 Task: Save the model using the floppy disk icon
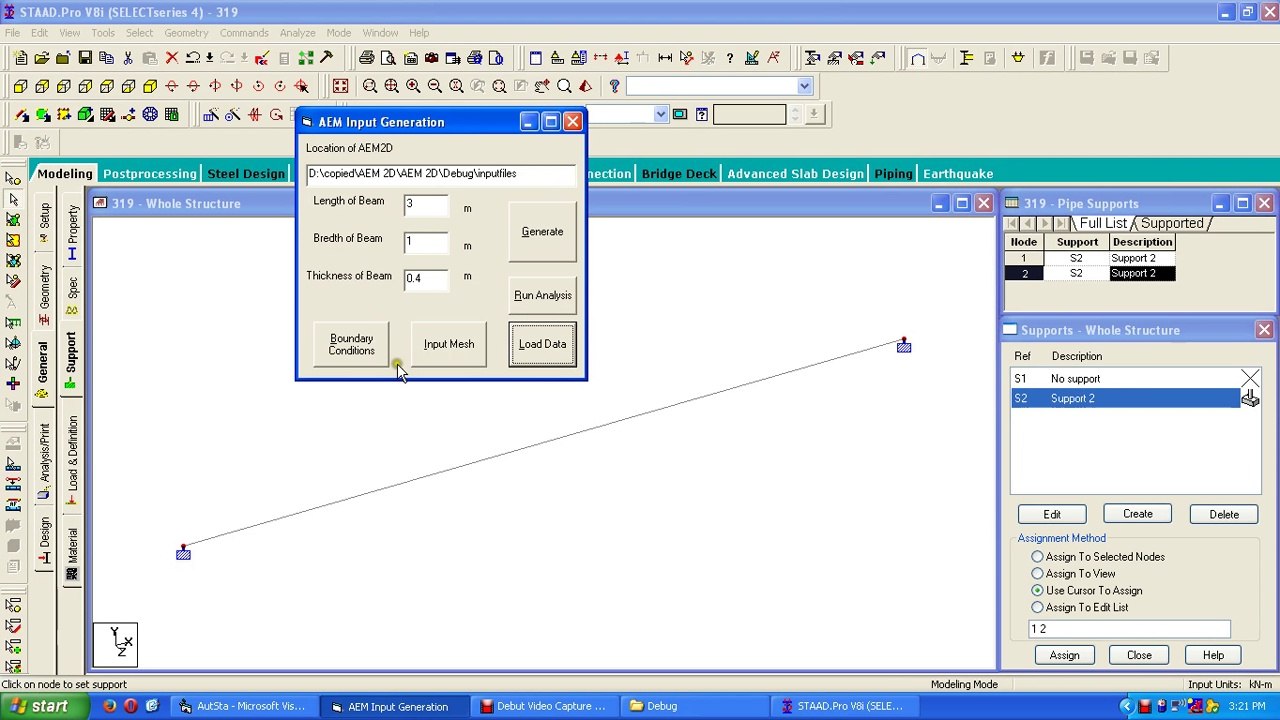coord(85,58)
